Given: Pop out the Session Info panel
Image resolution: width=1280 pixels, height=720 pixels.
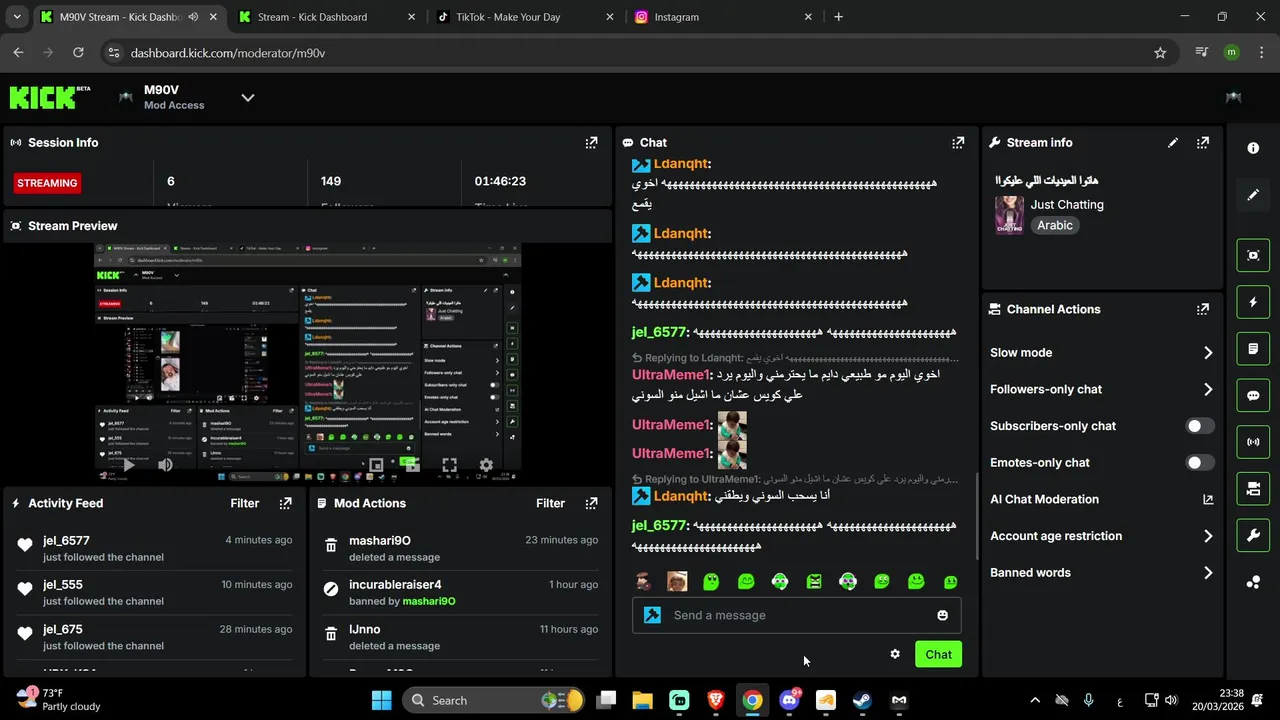Looking at the screenshot, I should point(591,143).
